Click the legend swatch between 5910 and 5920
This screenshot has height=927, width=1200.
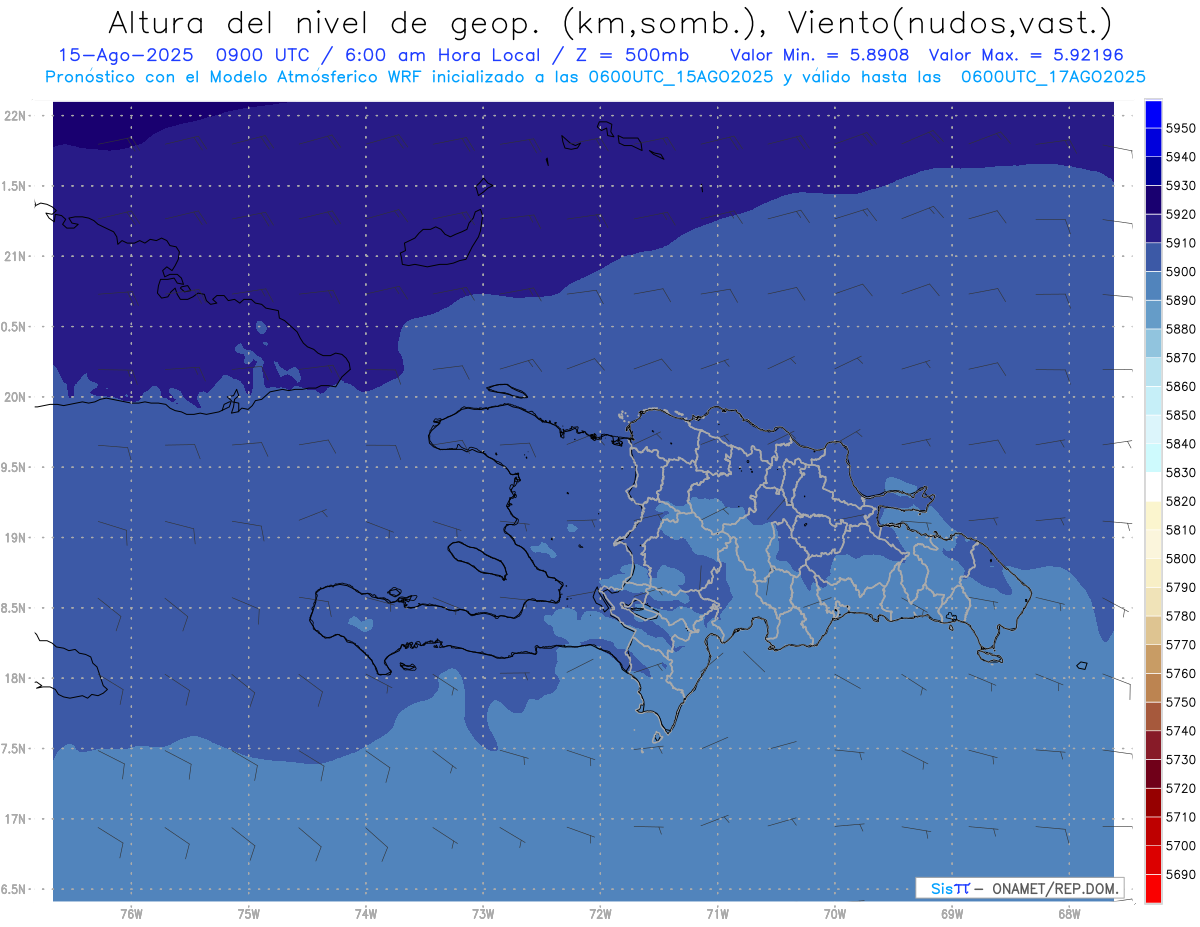click(1153, 228)
